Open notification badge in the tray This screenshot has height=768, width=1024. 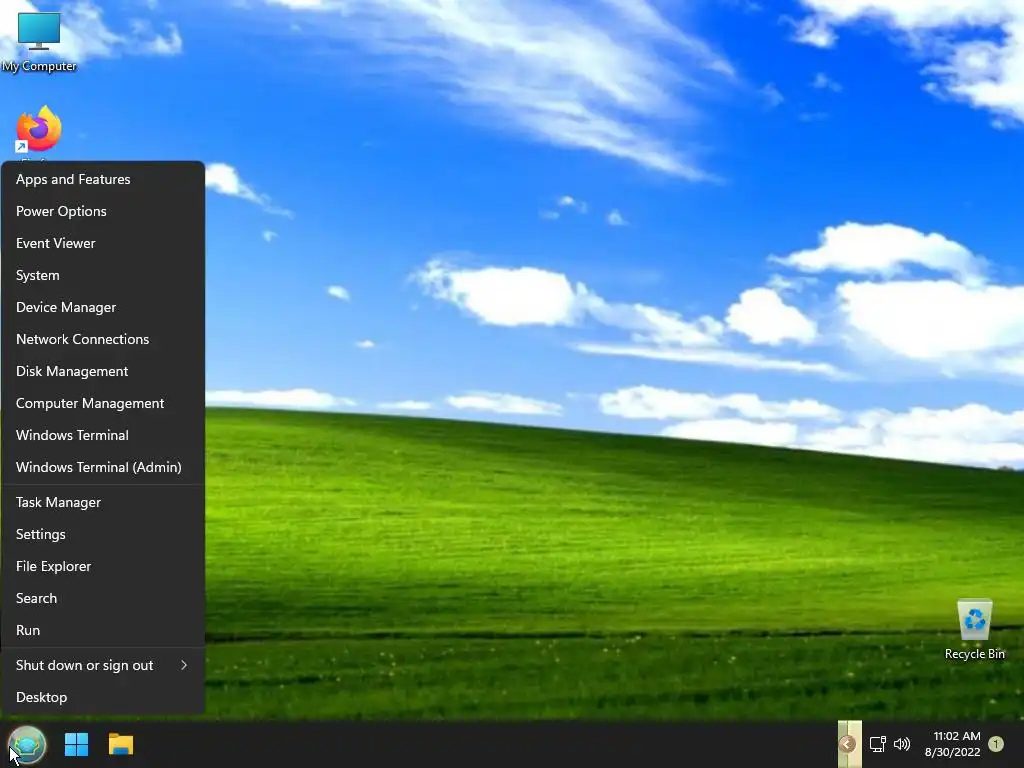point(996,744)
